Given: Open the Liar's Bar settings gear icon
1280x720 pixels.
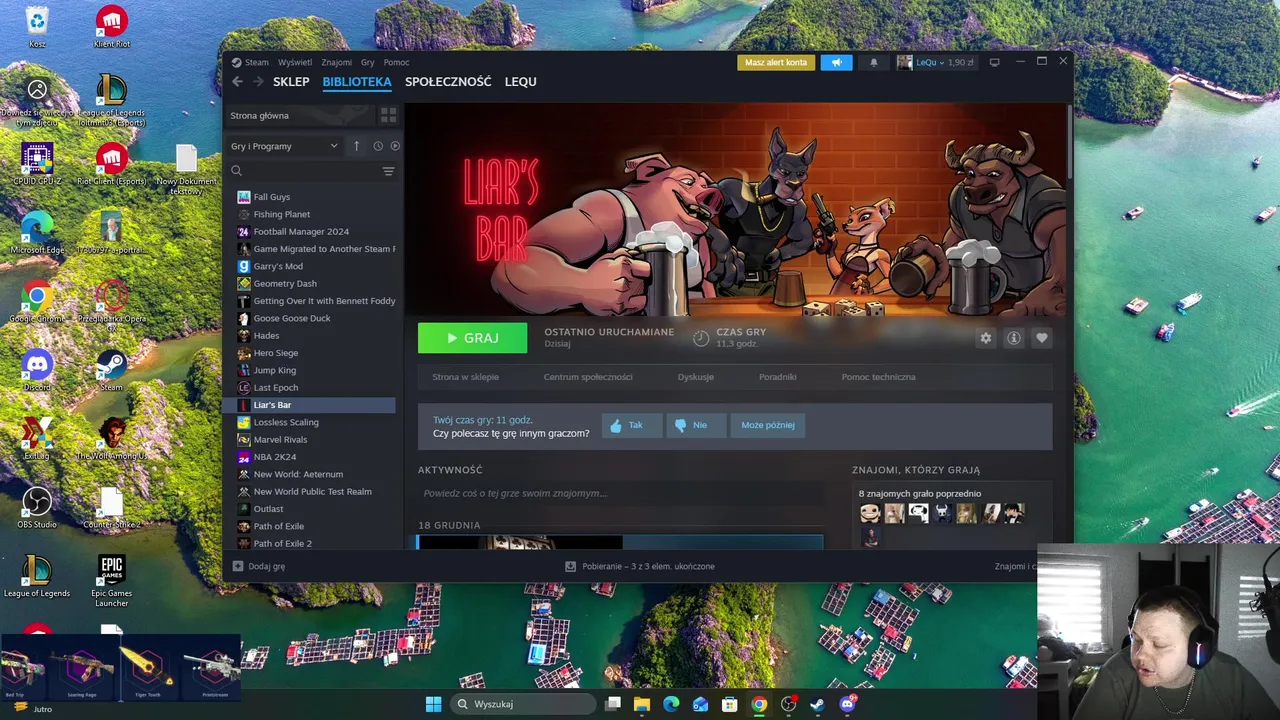Looking at the screenshot, I should coord(985,338).
